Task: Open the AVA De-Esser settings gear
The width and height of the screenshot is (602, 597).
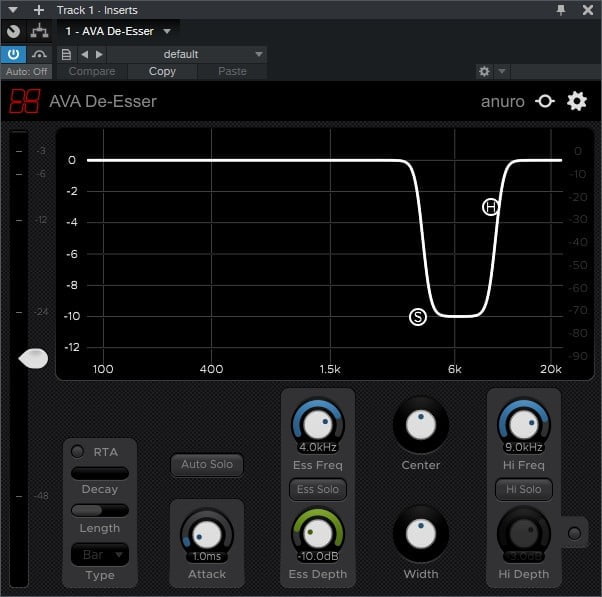Action: click(x=577, y=101)
